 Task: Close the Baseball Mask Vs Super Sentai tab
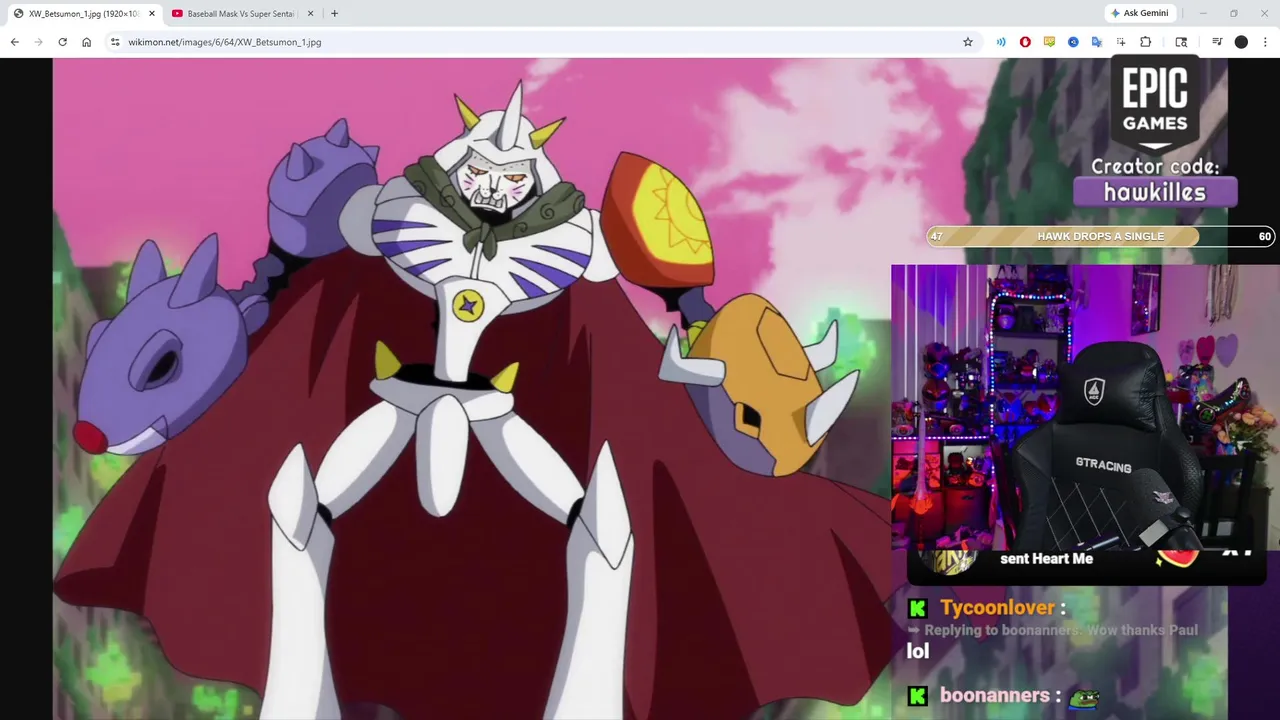click(310, 14)
